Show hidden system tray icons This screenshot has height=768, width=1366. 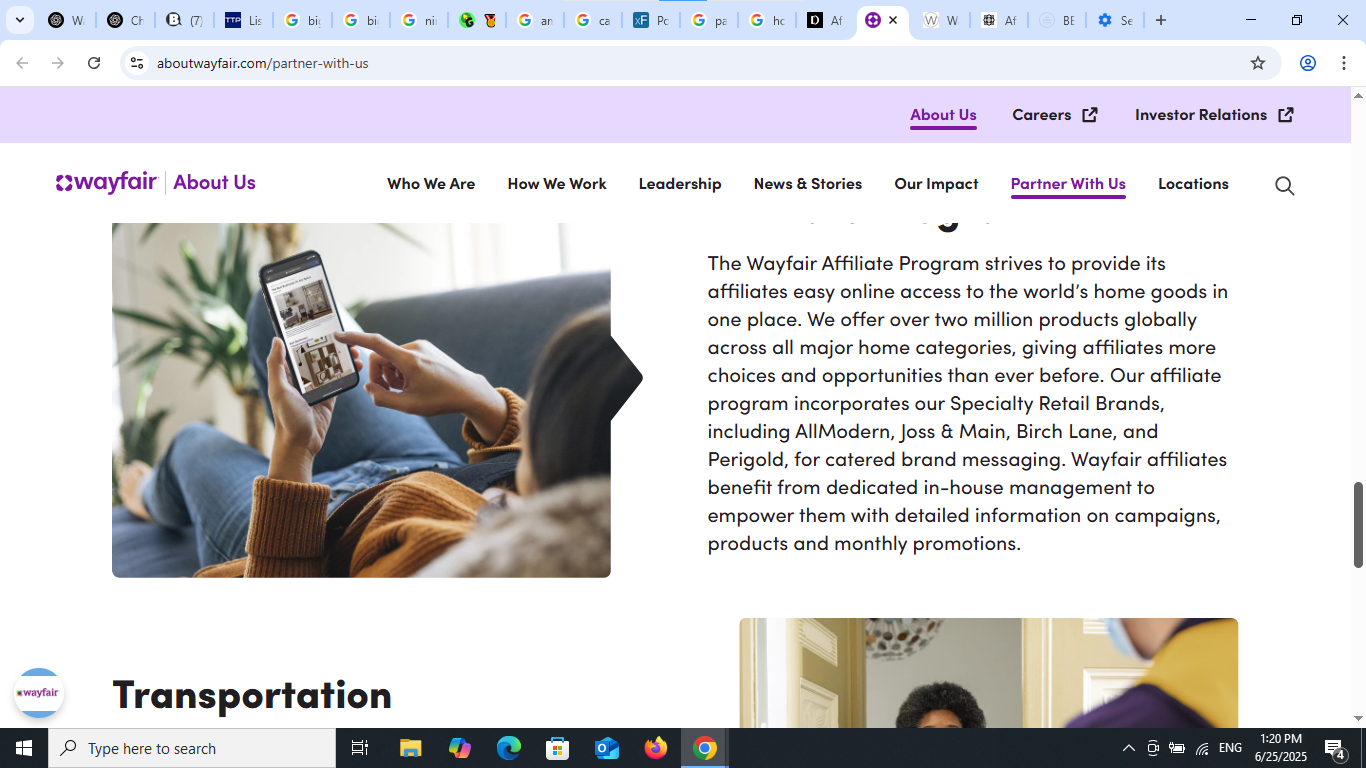tap(1129, 748)
